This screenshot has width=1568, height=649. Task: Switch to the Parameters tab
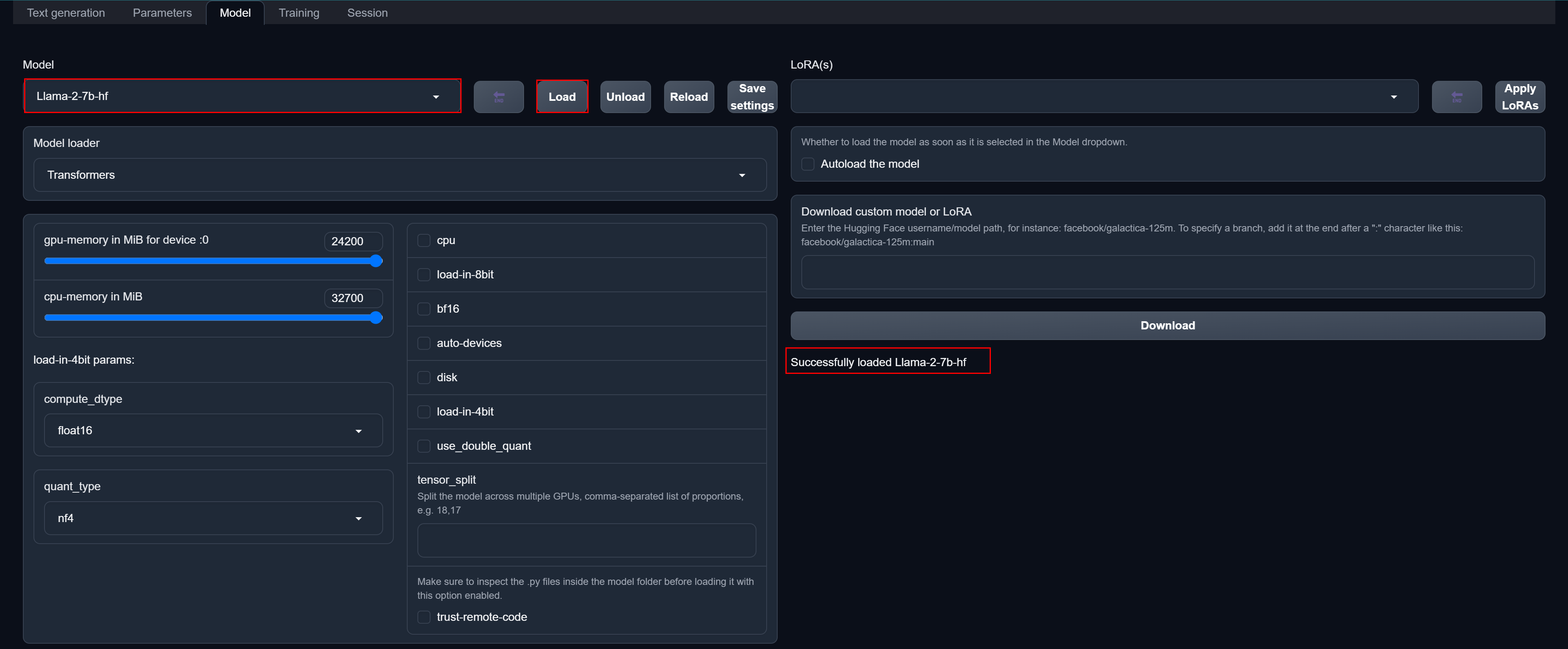pyautogui.click(x=162, y=13)
